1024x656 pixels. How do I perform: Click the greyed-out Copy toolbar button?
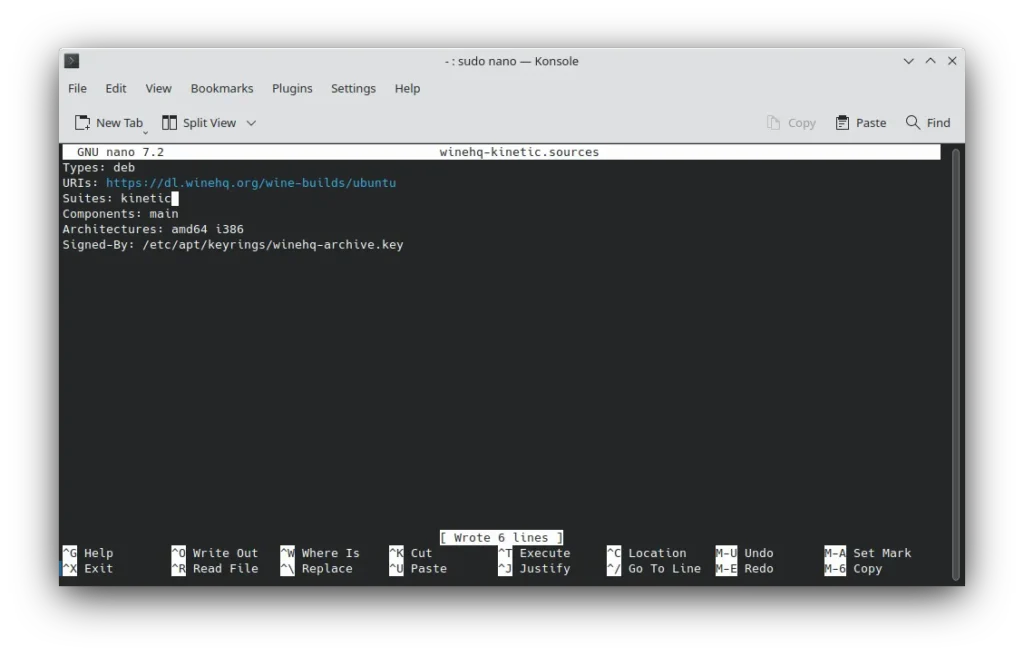[x=791, y=123]
